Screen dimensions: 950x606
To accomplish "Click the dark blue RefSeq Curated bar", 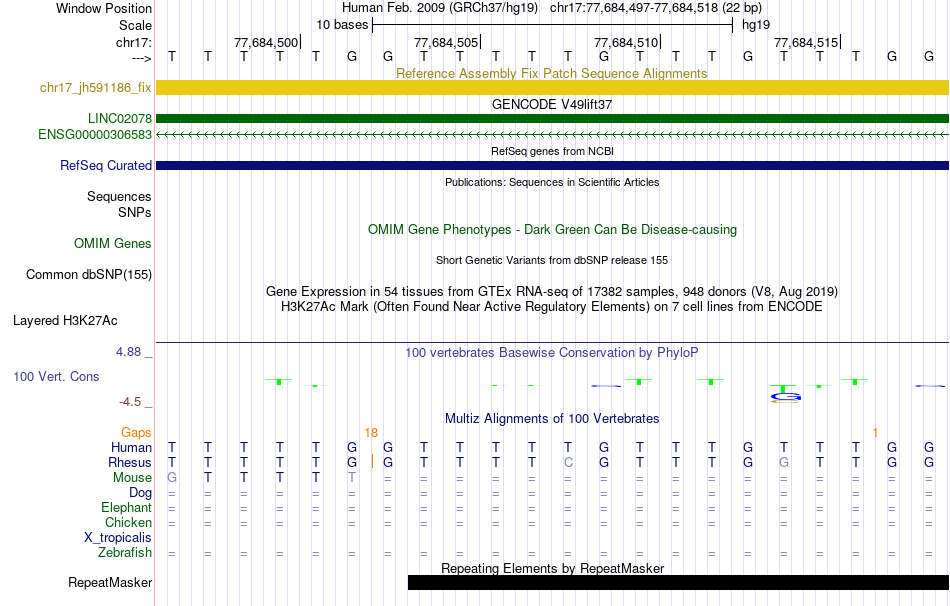I will click(552, 165).
